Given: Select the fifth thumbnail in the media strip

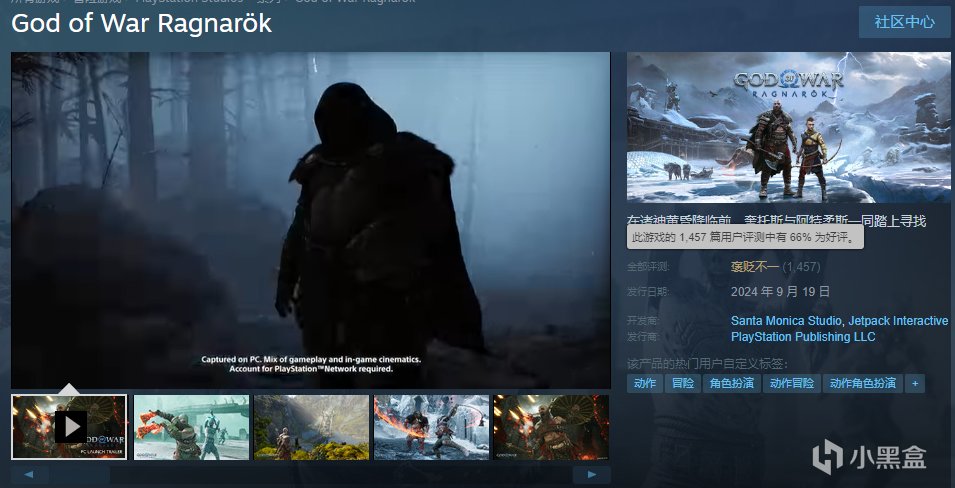Looking at the screenshot, I should pyautogui.click(x=551, y=427).
